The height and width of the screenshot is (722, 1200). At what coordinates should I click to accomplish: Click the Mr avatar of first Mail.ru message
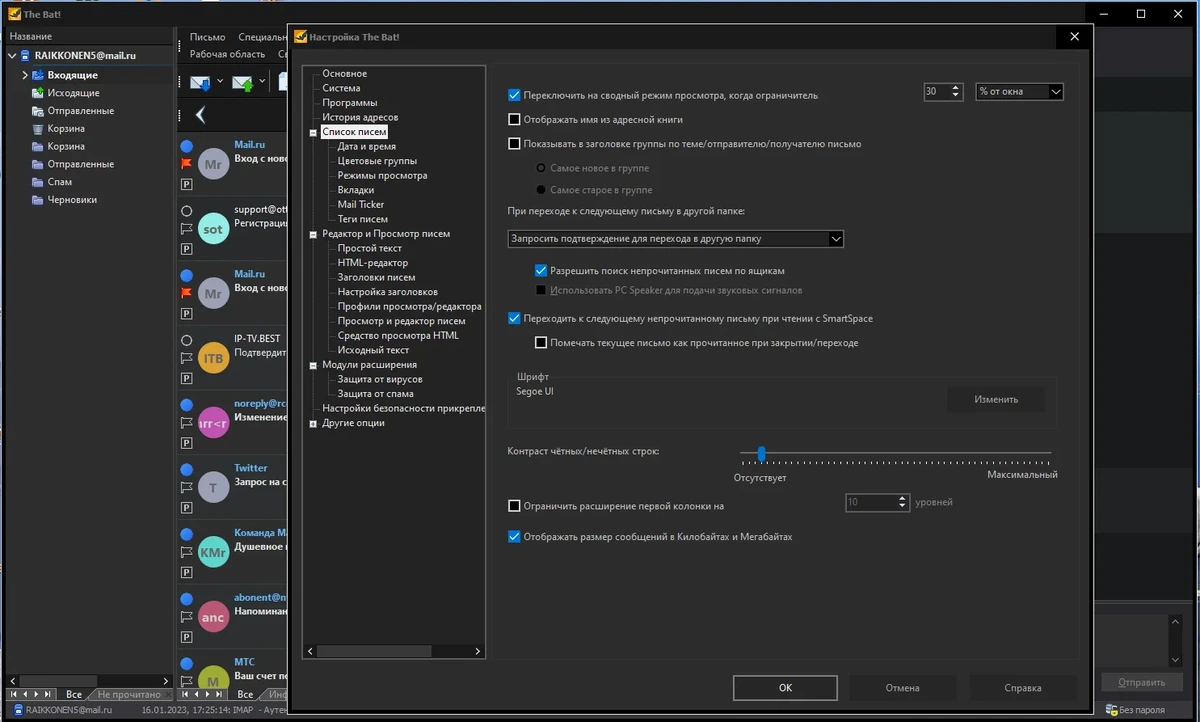[214, 164]
